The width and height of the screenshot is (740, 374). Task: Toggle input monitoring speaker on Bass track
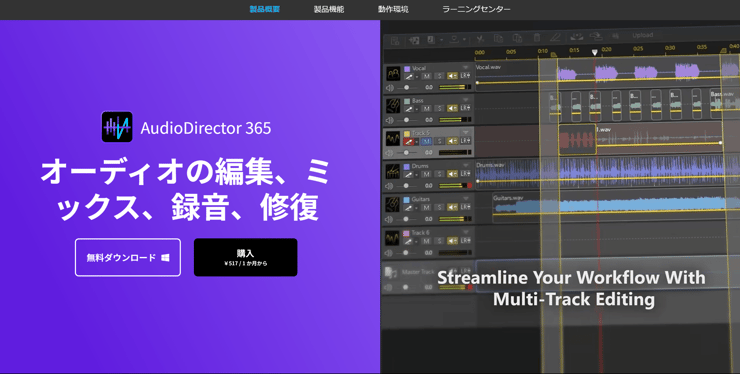[x=452, y=108]
